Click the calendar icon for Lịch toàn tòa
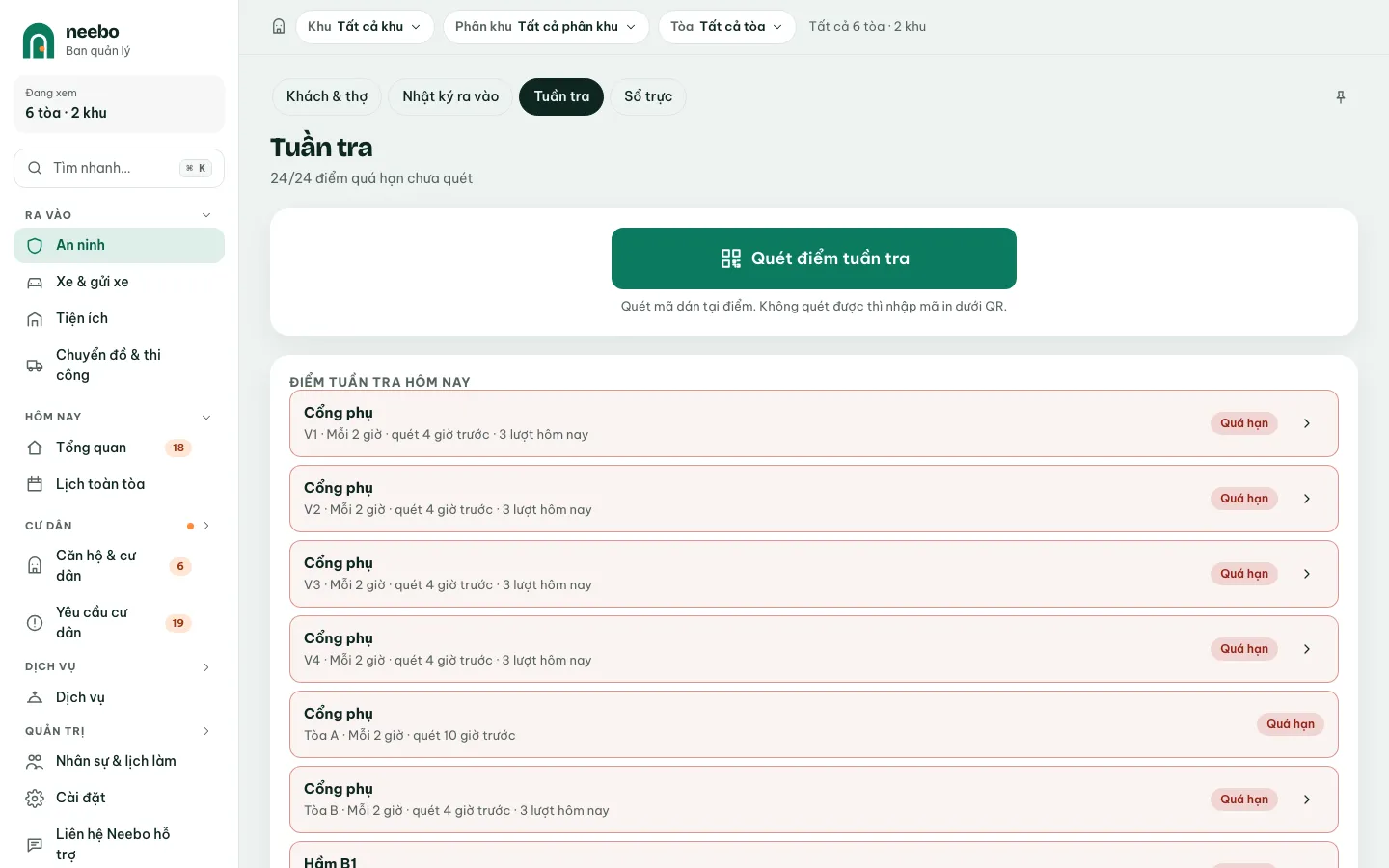Viewport: 1389px width, 868px height. 35,484
